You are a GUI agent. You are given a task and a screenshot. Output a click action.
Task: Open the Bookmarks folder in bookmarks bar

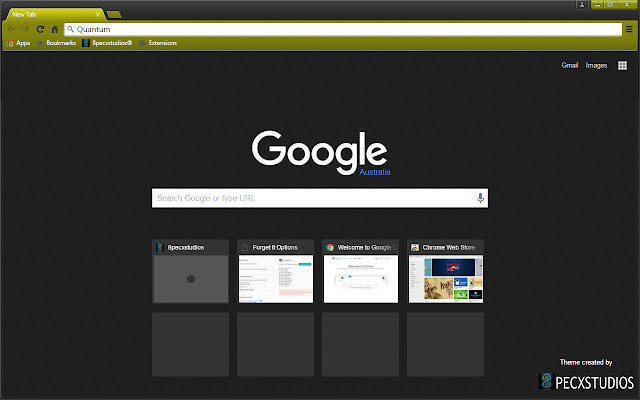click(x=56, y=43)
